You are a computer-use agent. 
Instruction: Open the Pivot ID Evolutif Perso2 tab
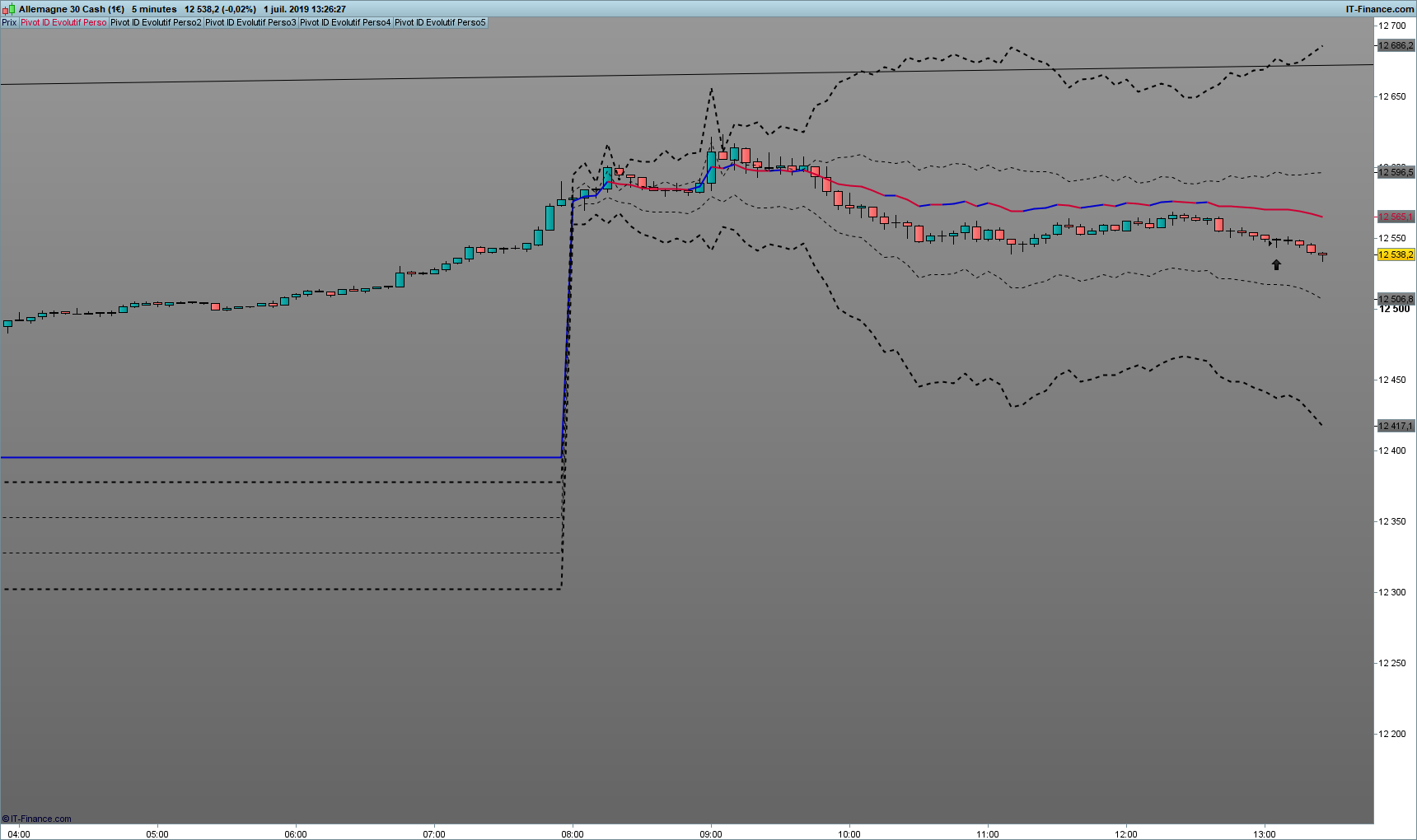pyautogui.click(x=156, y=22)
